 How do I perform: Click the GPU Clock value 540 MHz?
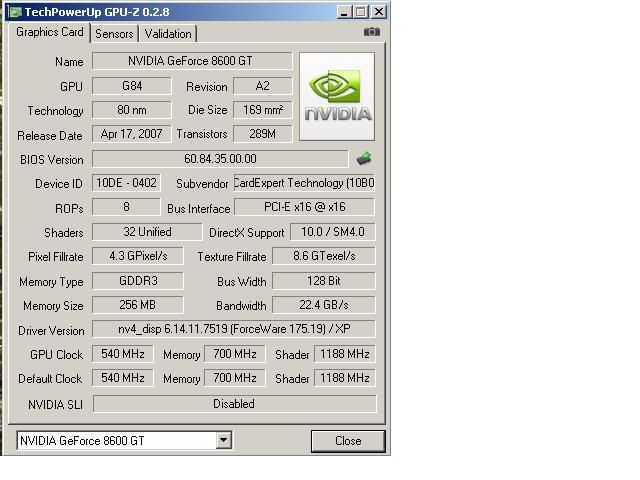tap(122, 354)
